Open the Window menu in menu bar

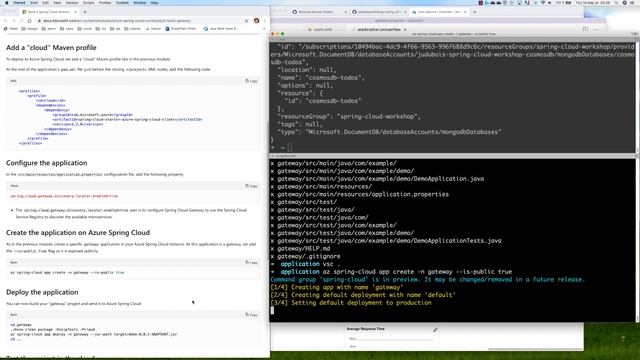coord(140,2)
